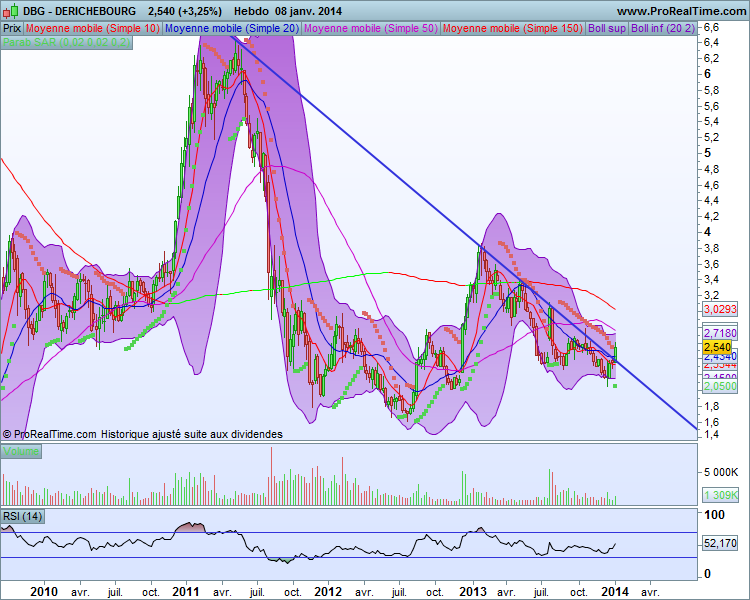Click the 2,540 (+3,25%) quote text

(185, 11)
